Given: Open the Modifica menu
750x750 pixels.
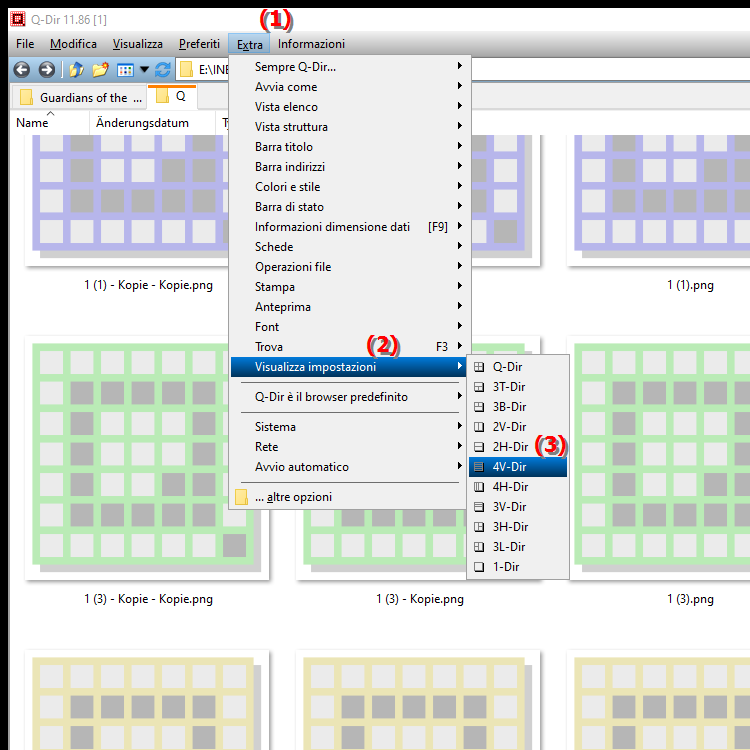Looking at the screenshot, I should tap(73, 44).
